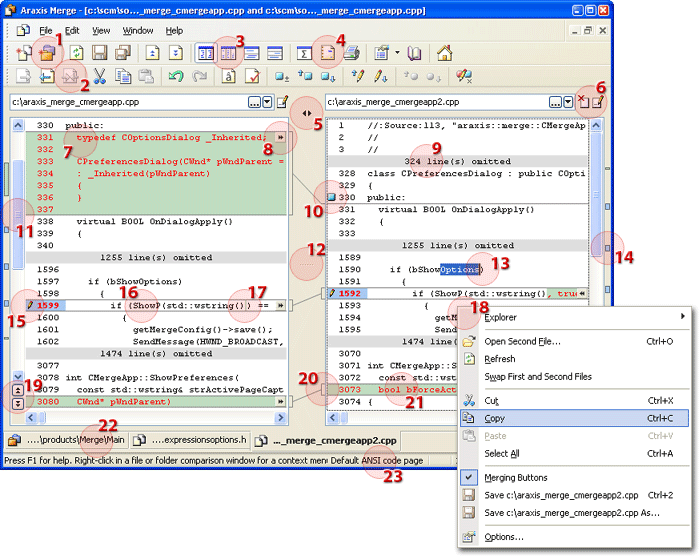The width and height of the screenshot is (700, 557).
Task: Click the clear edit markers icon
Action: pos(464,76)
